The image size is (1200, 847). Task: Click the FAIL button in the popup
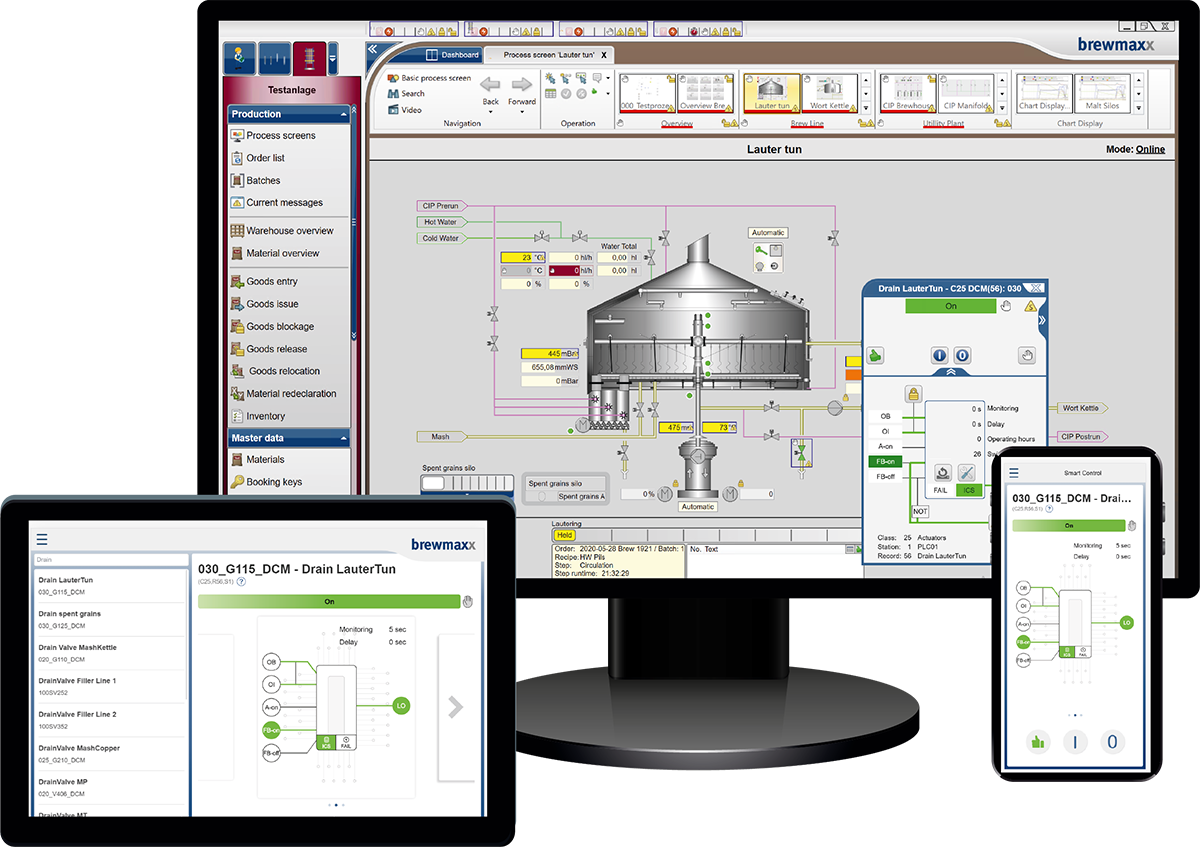(x=941, y=490)
